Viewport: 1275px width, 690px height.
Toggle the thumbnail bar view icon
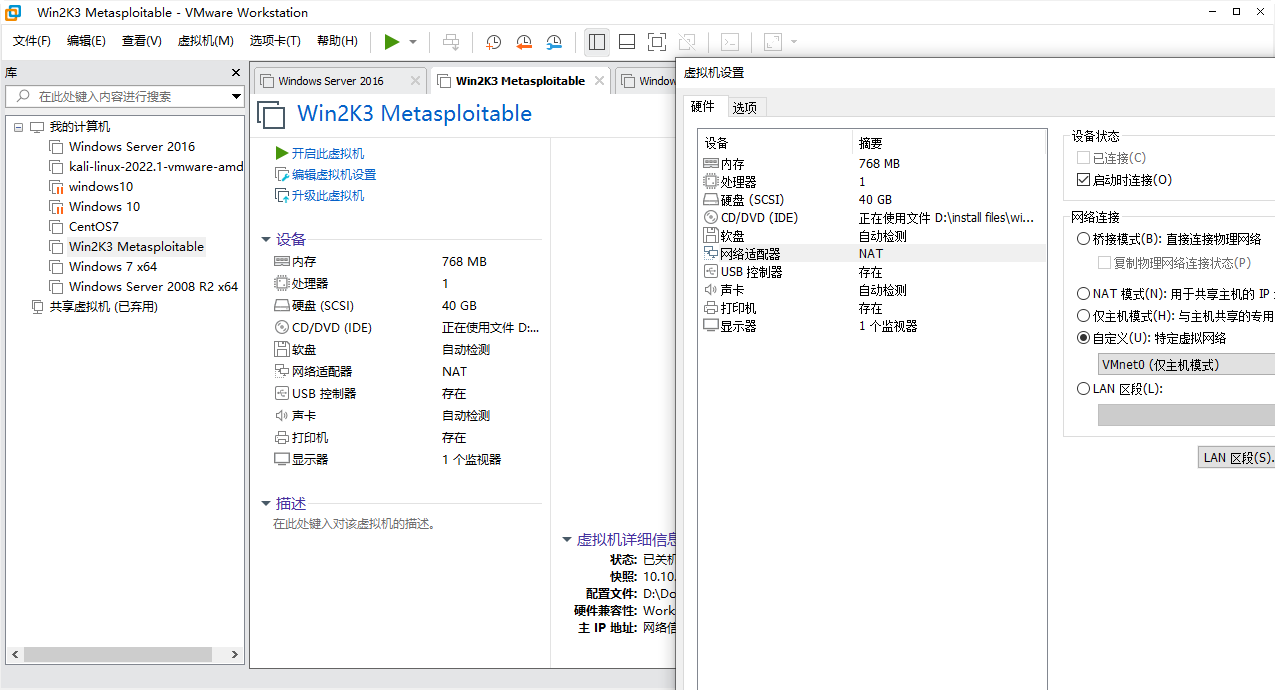(627, 42)
